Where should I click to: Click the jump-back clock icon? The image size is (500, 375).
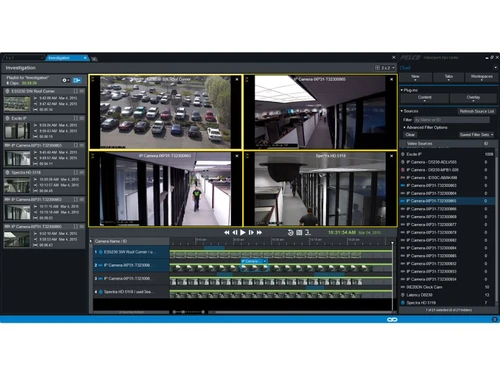pos(290,232)
